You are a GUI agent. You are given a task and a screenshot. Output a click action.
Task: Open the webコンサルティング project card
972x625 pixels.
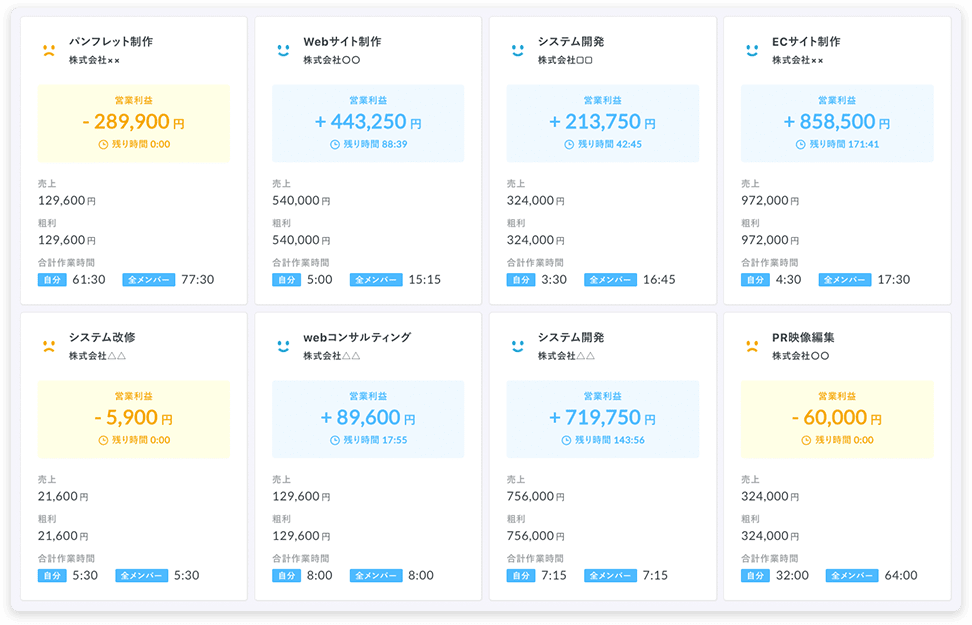[370, 455]
